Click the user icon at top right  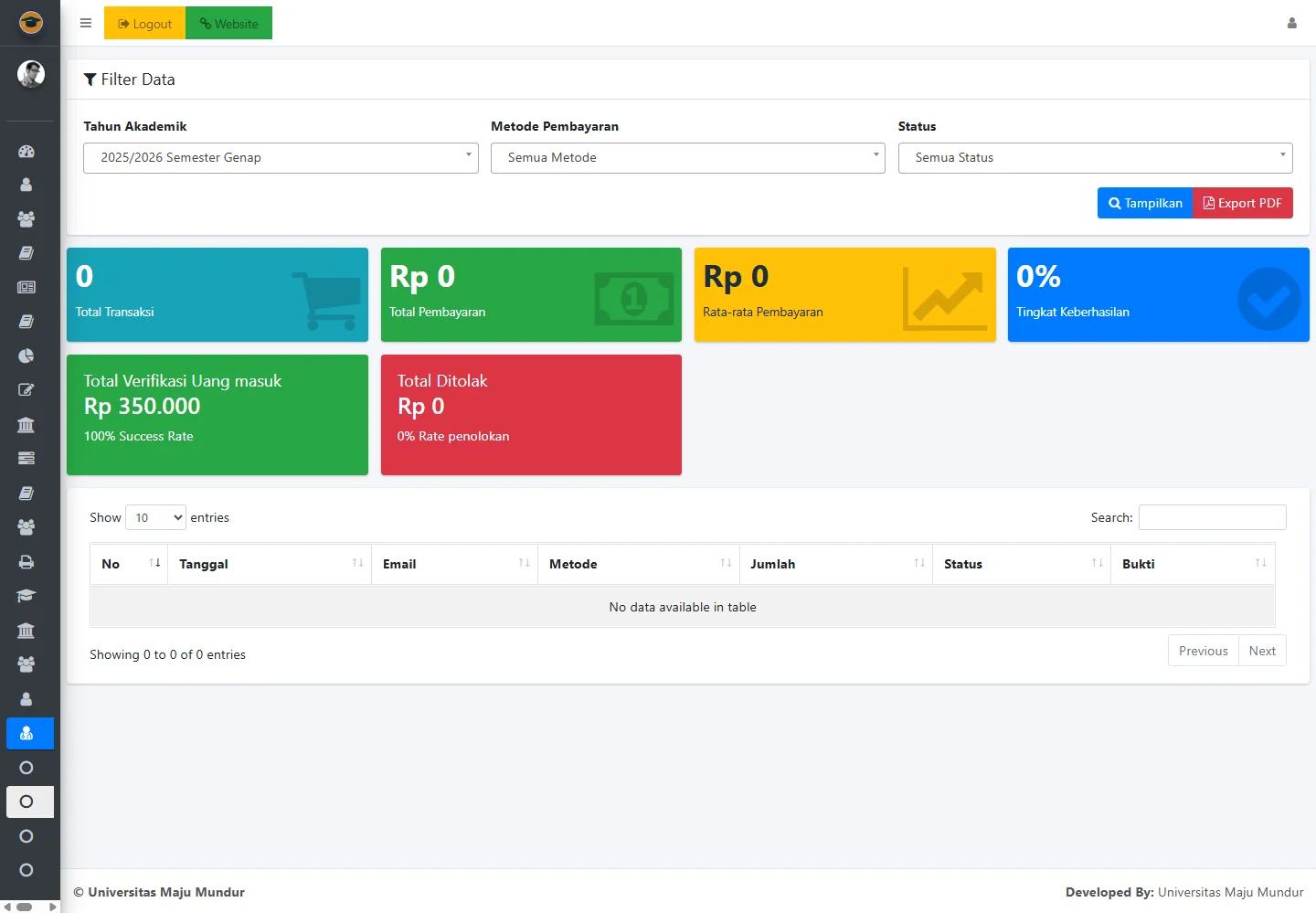pyautogui.click(x=1291, y=24)
